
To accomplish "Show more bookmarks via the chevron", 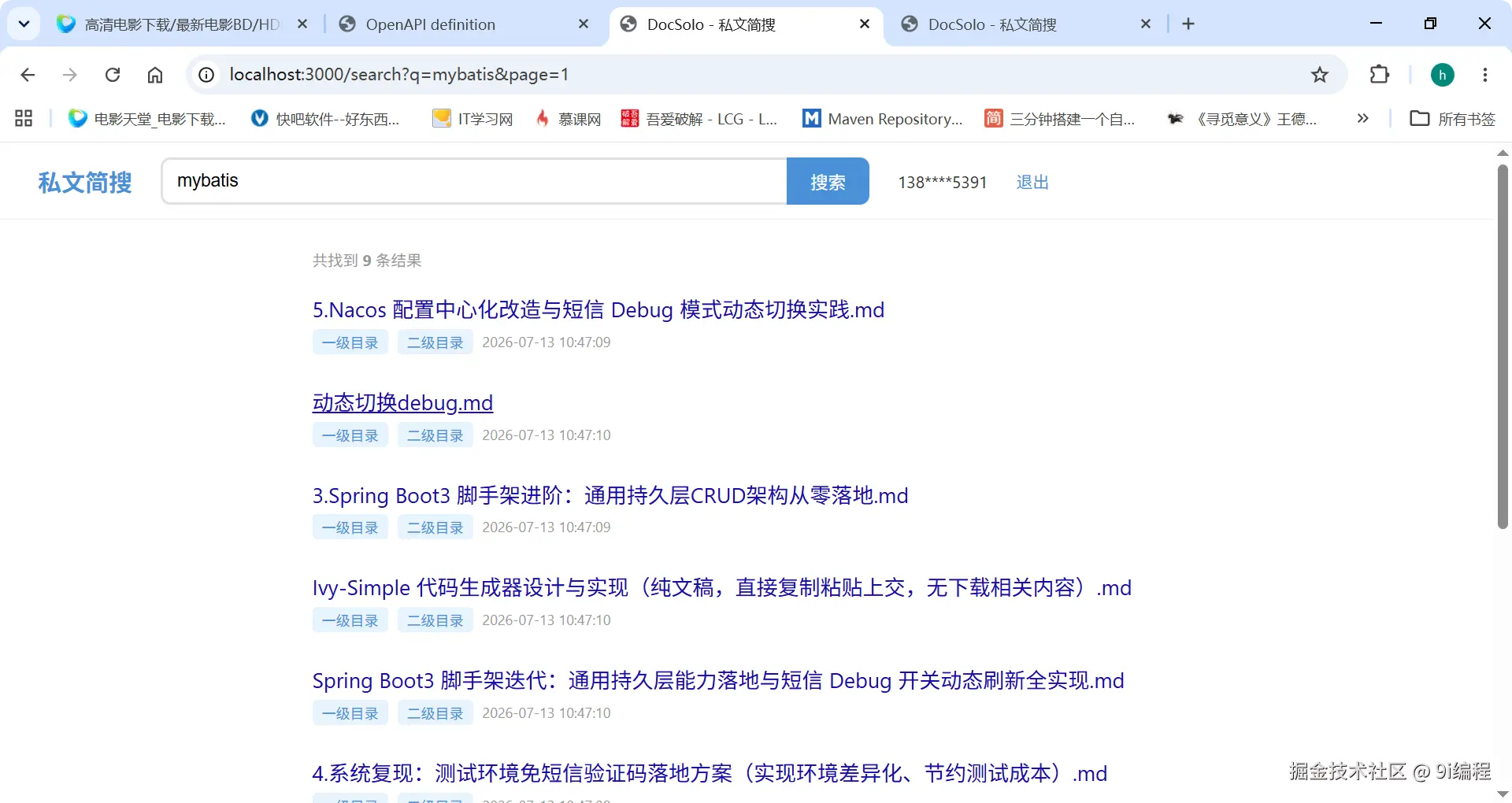I will [1363, 119].
